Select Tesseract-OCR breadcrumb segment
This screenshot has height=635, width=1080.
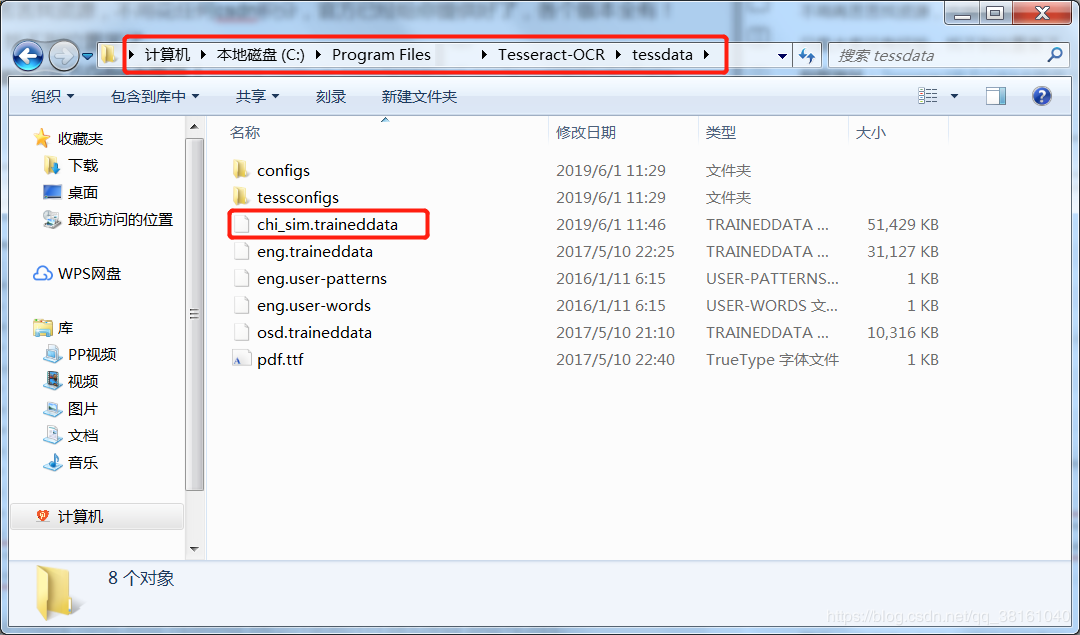[551, 55]
